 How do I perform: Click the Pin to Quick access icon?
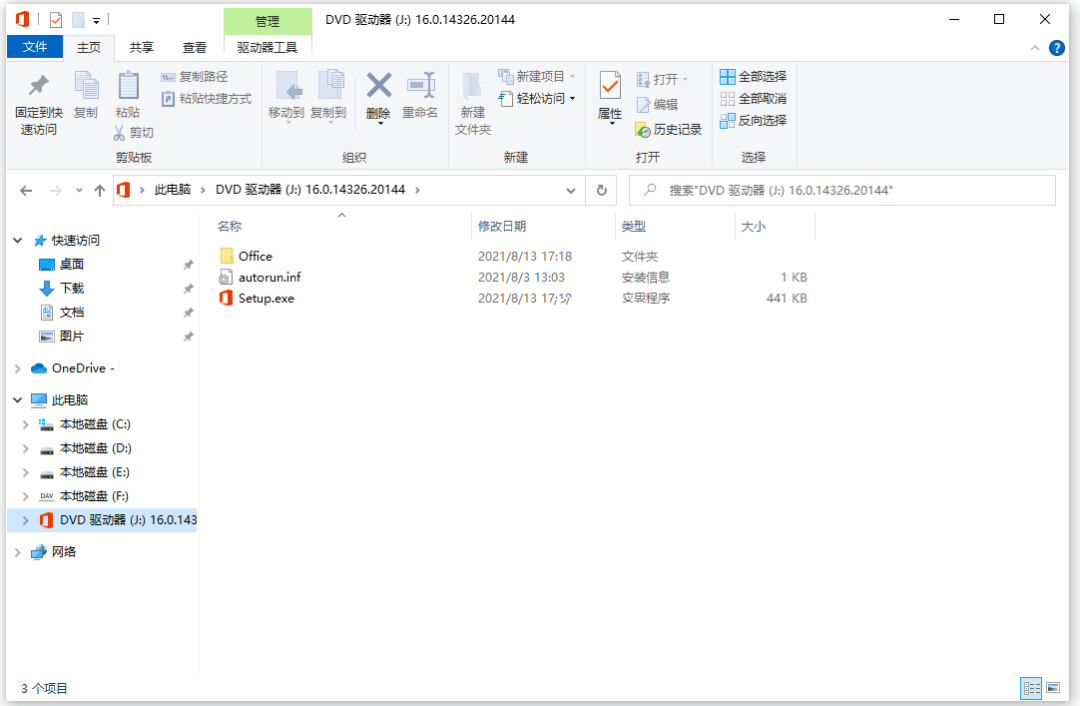[x=39, y=85]
